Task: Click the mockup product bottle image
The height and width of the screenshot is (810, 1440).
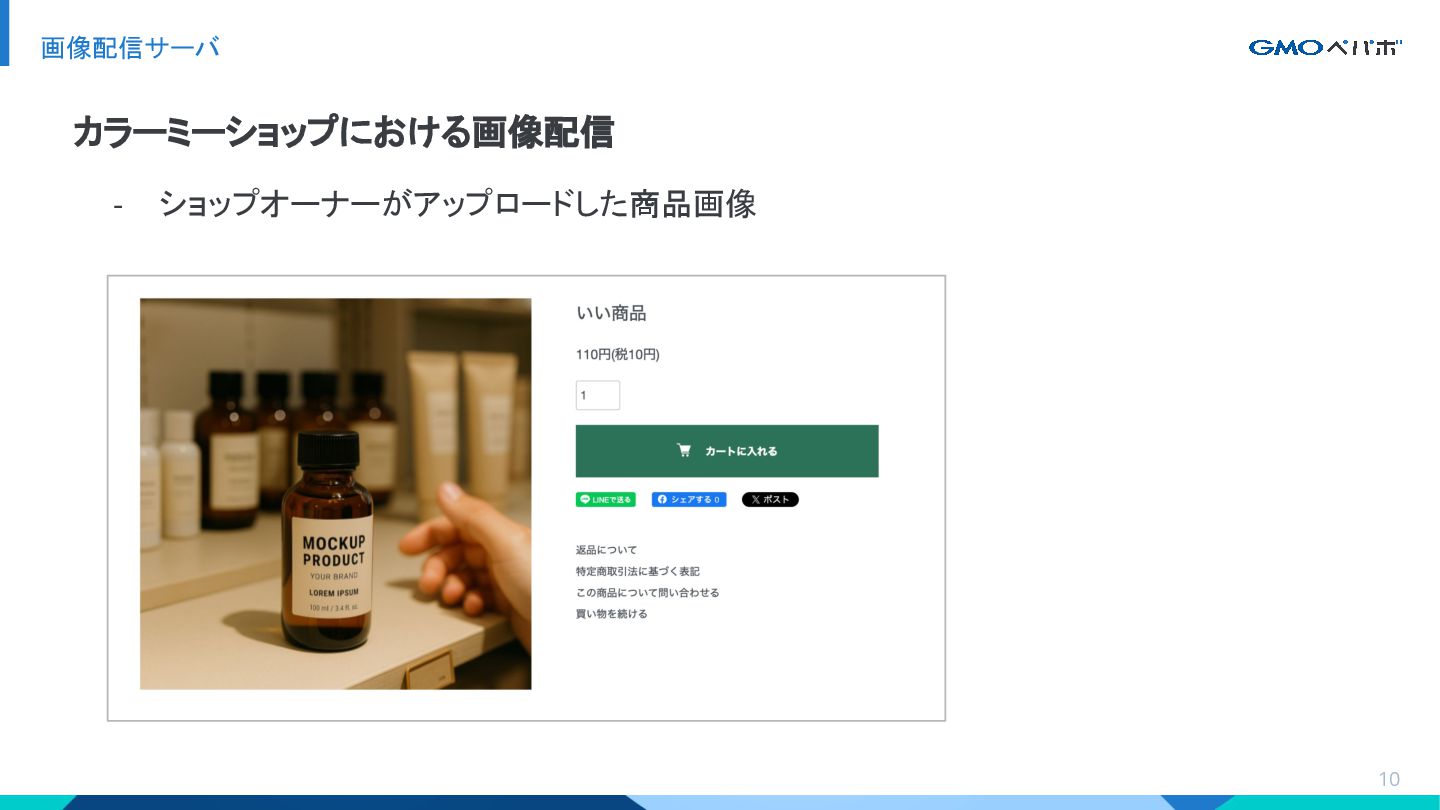Action: tap(336, 494)
